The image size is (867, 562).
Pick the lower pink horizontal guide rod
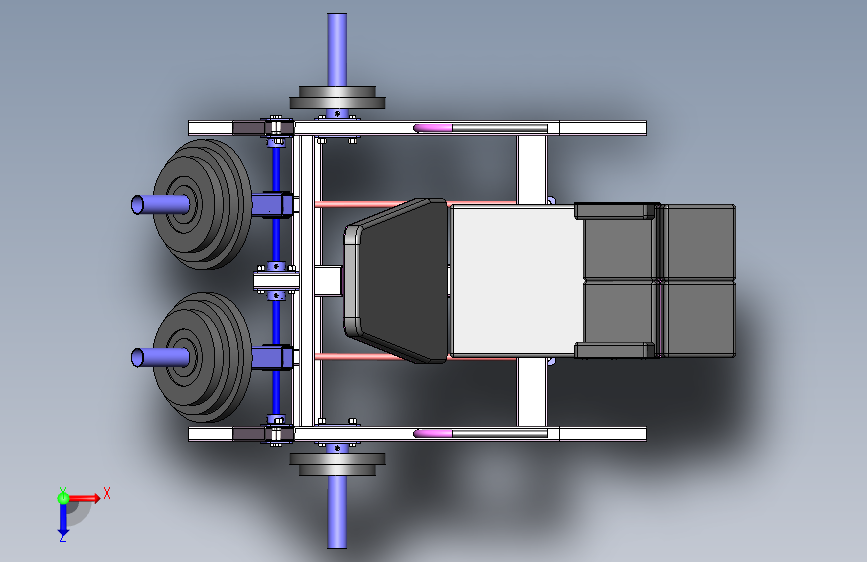[x=361, y=357]
